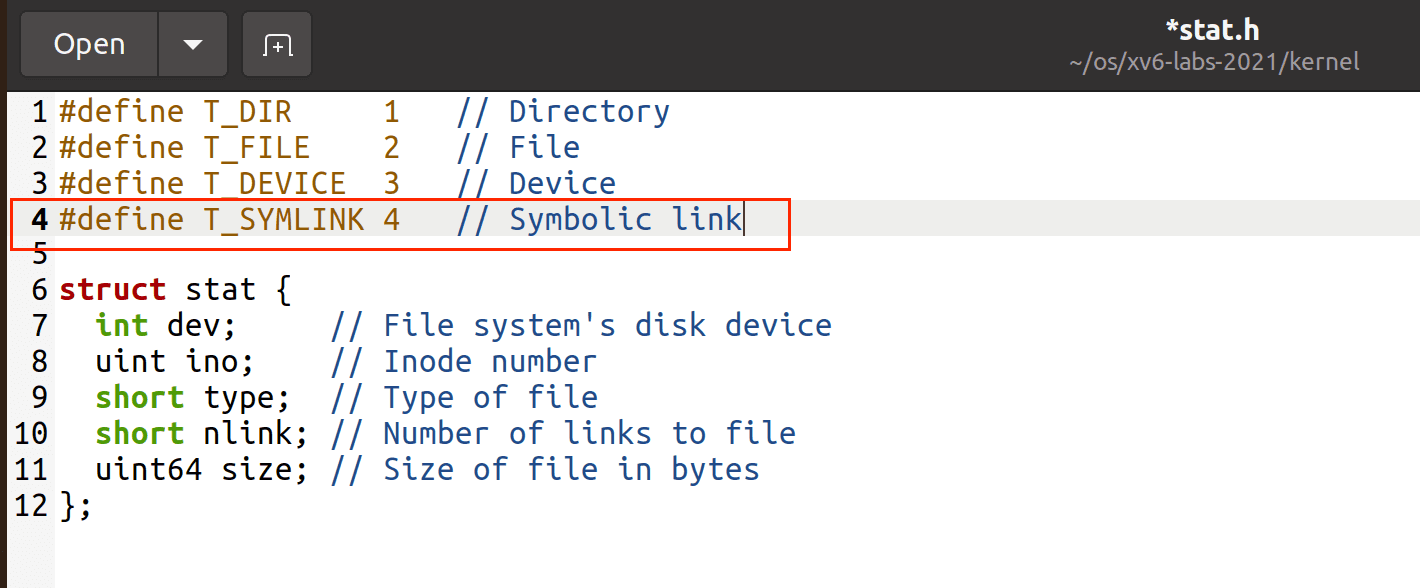Image resolution: width=1420 pixels, height=588 pixels.
Task: Click line number 5 in the gutter
Action: (x=40, y=254)
